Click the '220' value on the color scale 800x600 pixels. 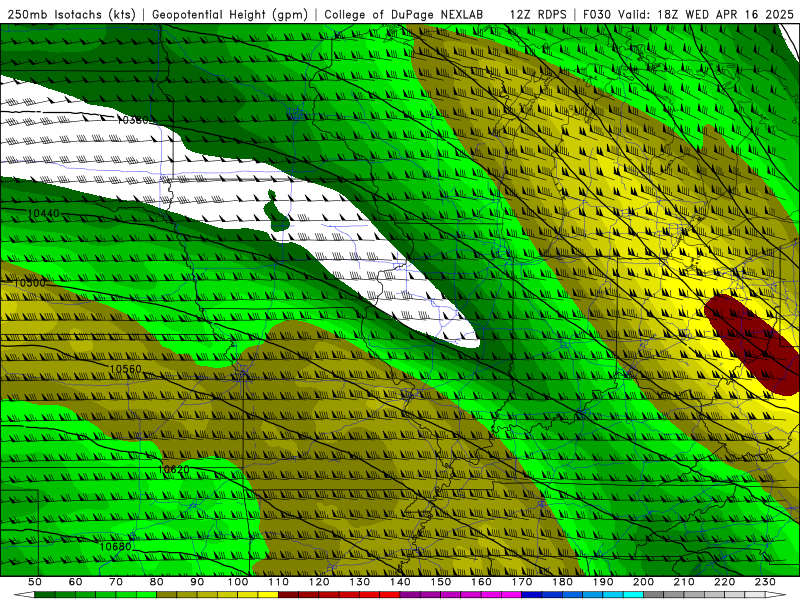pos(724,582)
